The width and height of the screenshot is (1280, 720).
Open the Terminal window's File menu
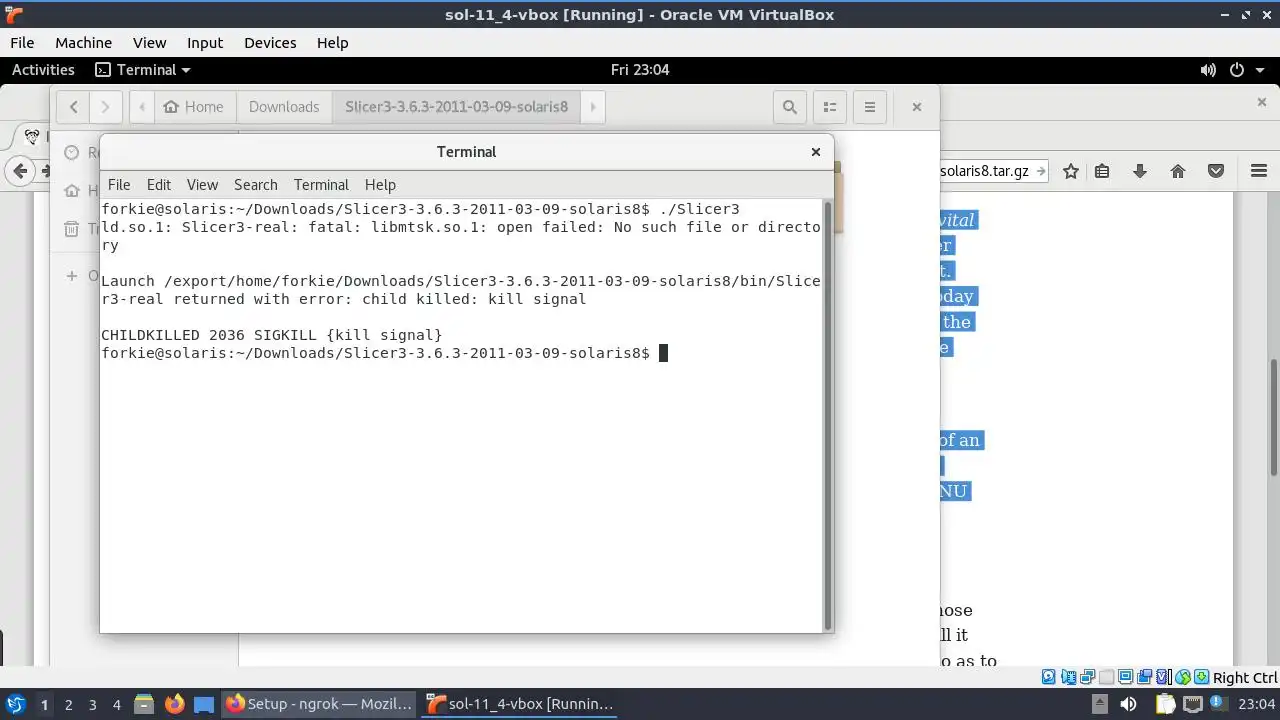(119, 185)
